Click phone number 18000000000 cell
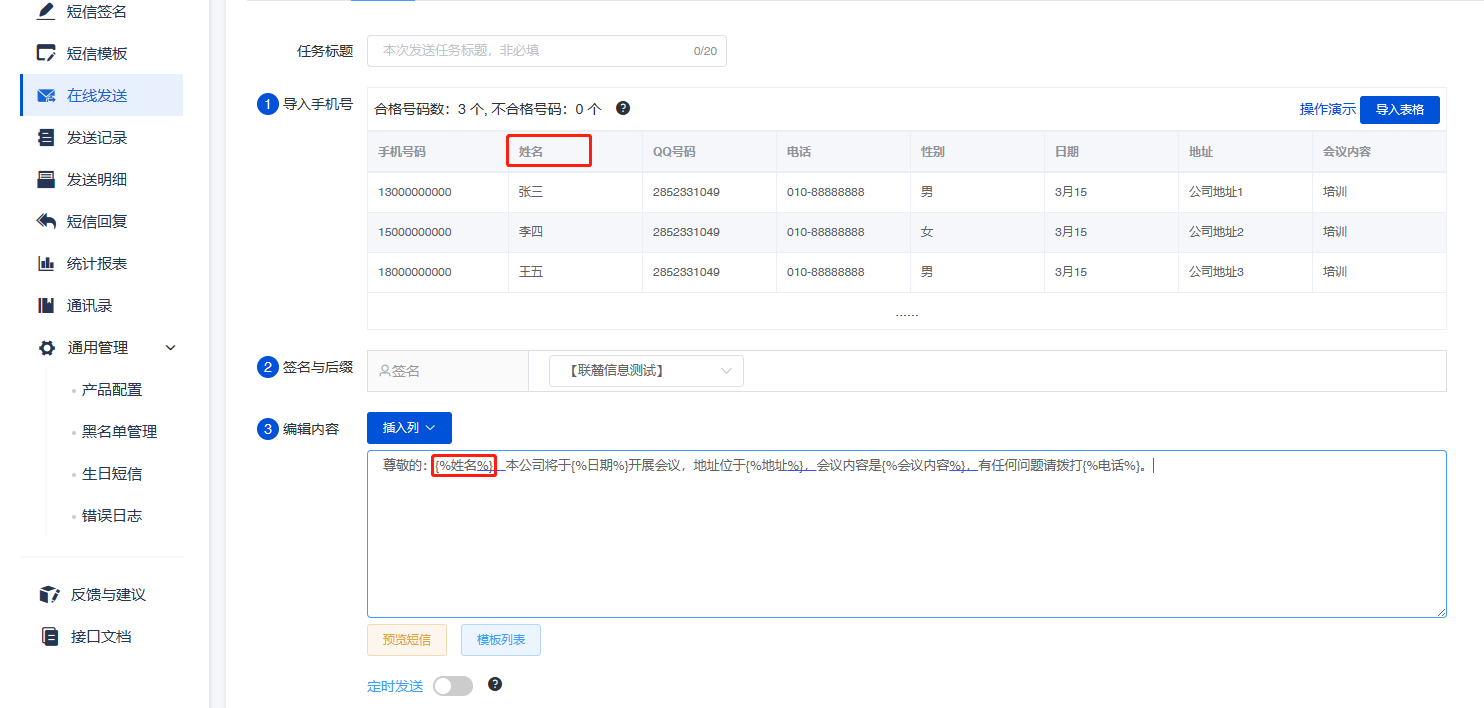Viewport: 1484px width, 708px height. [438, 272]
